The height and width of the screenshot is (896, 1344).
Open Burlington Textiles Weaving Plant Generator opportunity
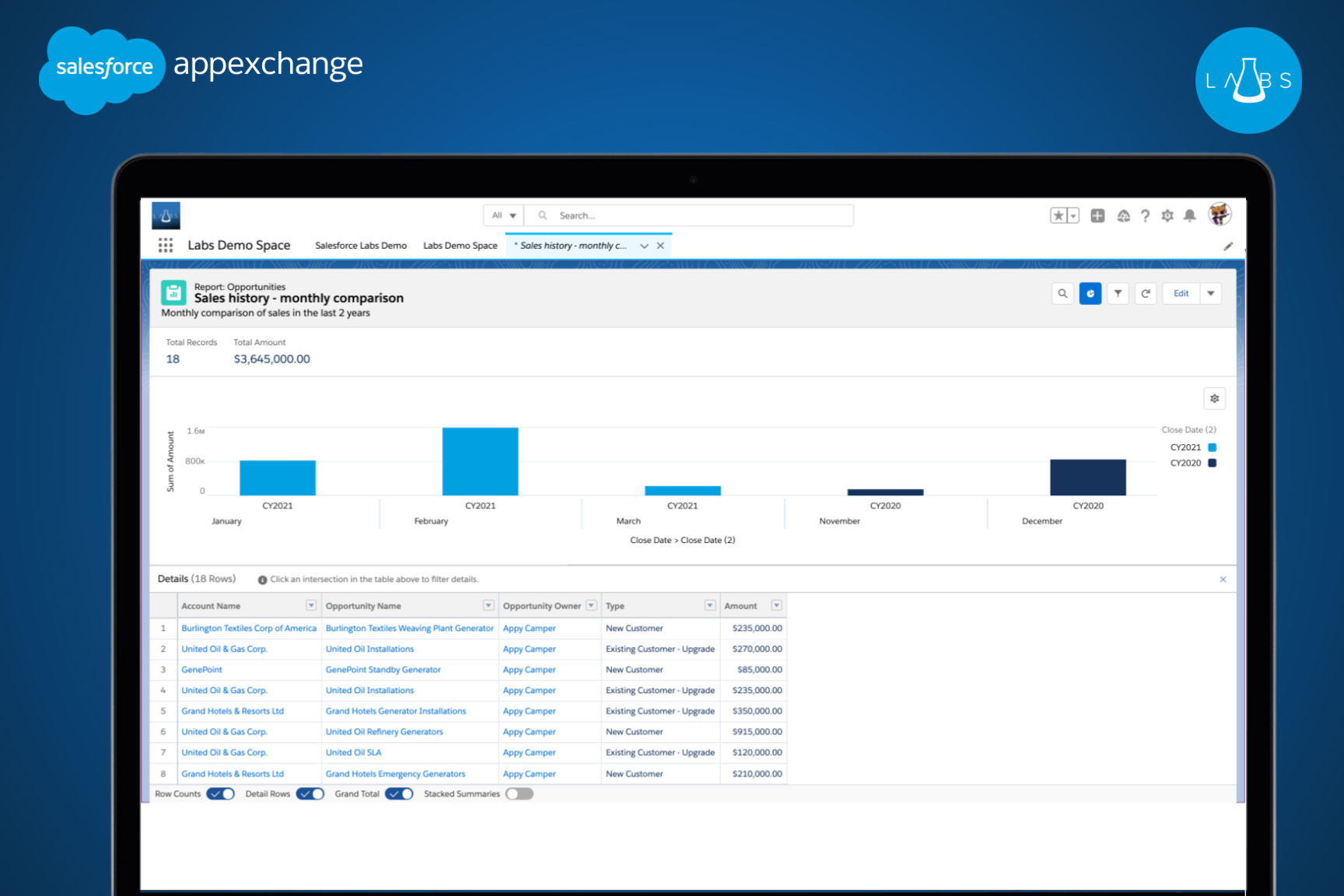point(410,628)
